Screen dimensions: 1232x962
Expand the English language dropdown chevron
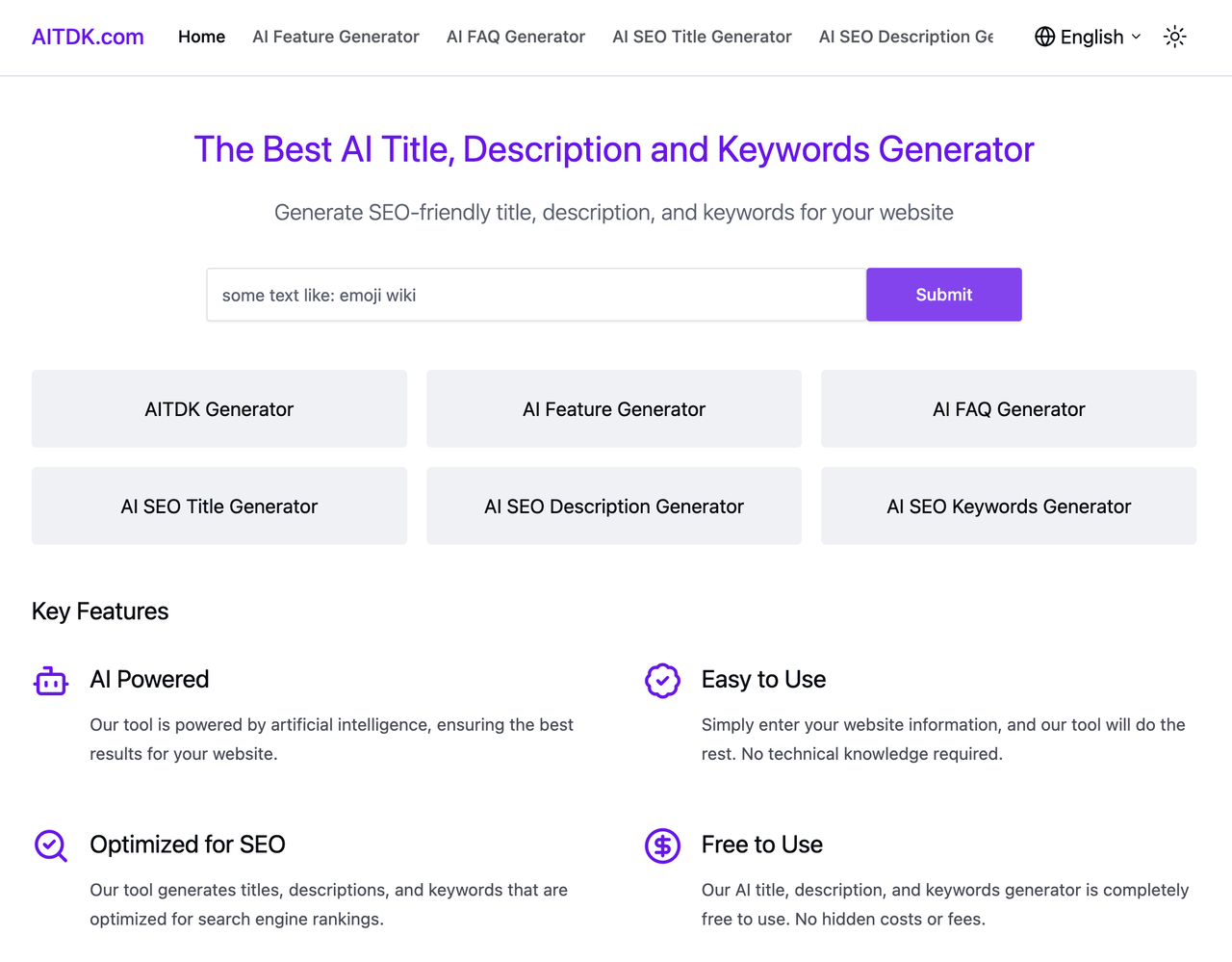[1136, 37]
